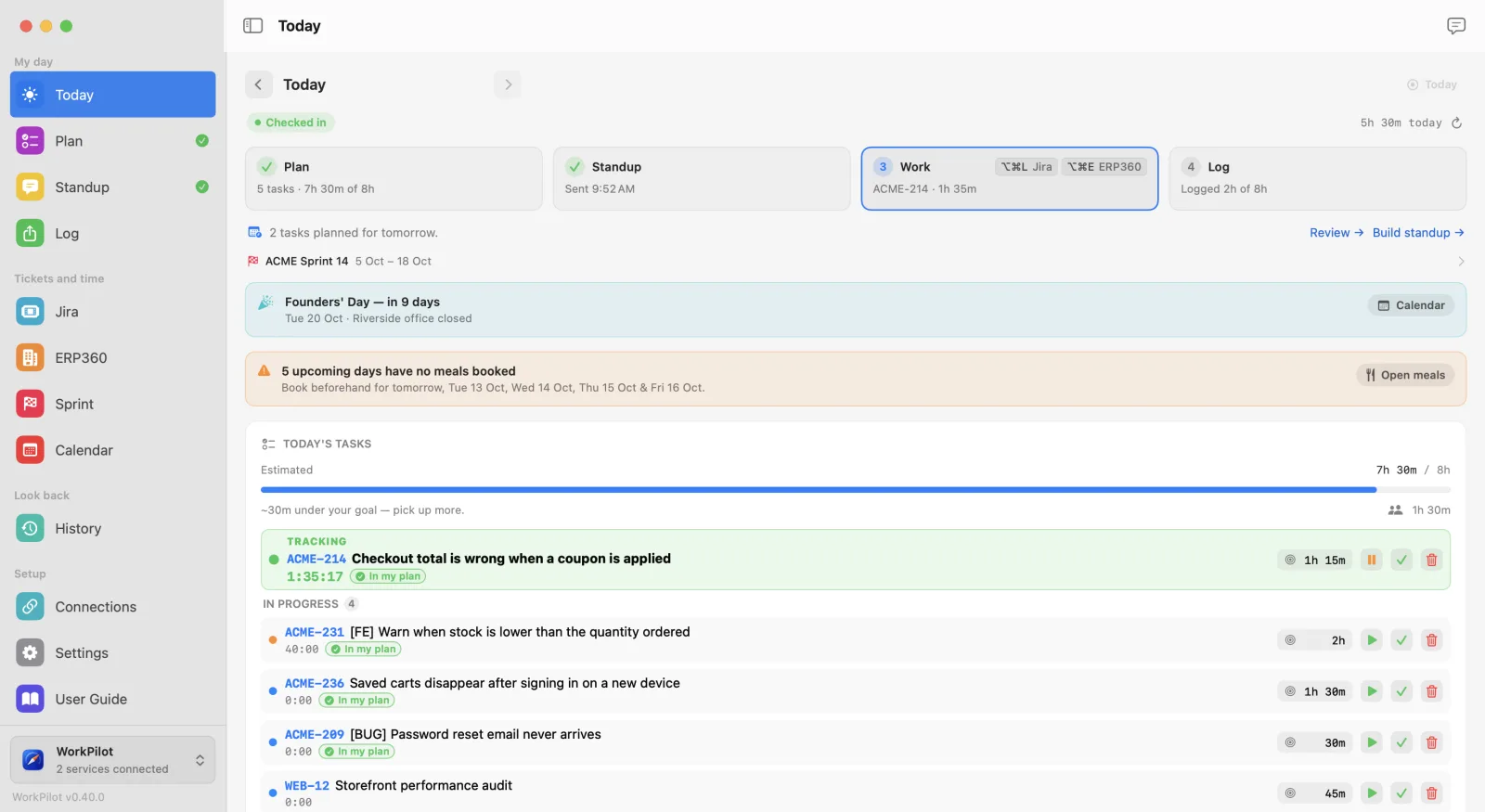Delete the ACME-214 task
Viewport: 1485px width, 812px height.
coord(1431,560)
